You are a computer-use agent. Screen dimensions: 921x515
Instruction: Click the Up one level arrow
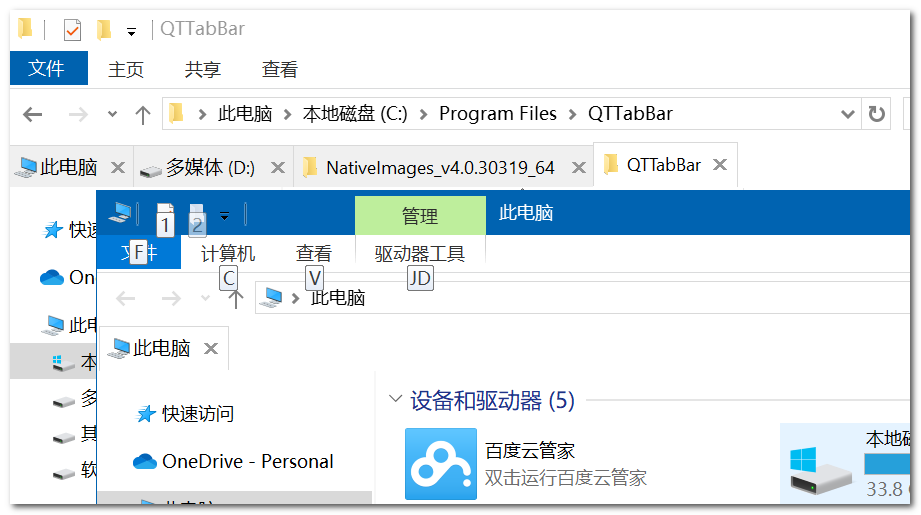[x=142, y=114]
